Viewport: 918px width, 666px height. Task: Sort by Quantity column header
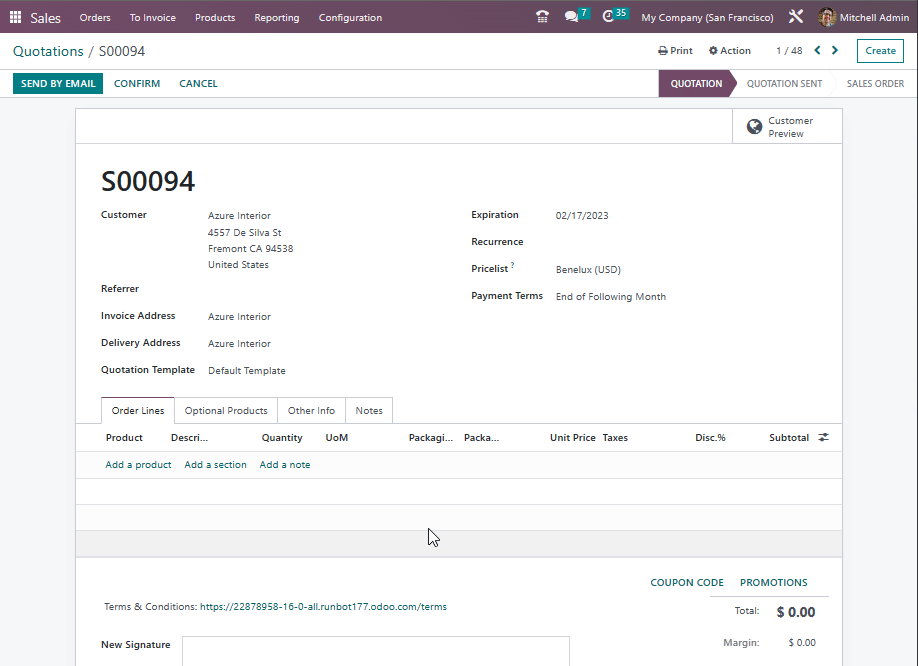282,437
